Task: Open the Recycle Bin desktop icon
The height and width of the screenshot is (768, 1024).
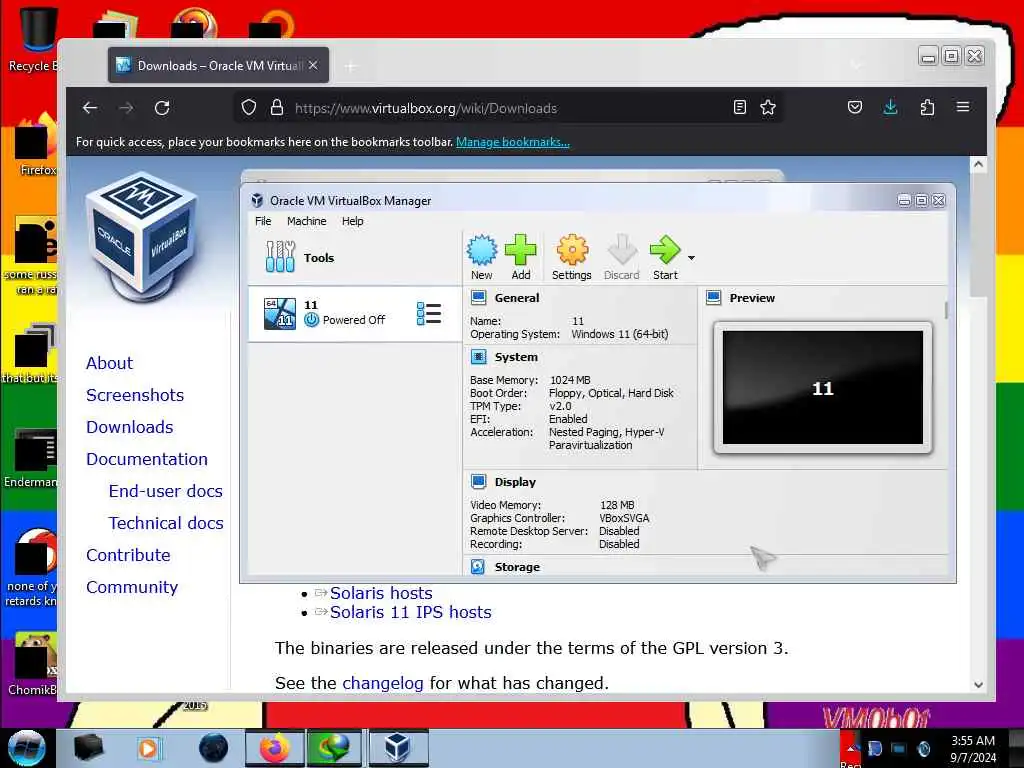Action: [x=33, y=40]
